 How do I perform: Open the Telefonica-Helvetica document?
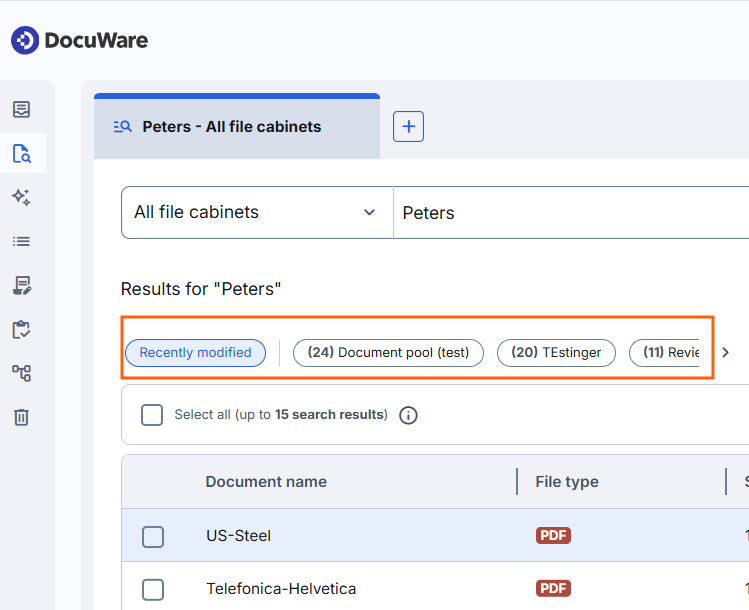(281, 589)
